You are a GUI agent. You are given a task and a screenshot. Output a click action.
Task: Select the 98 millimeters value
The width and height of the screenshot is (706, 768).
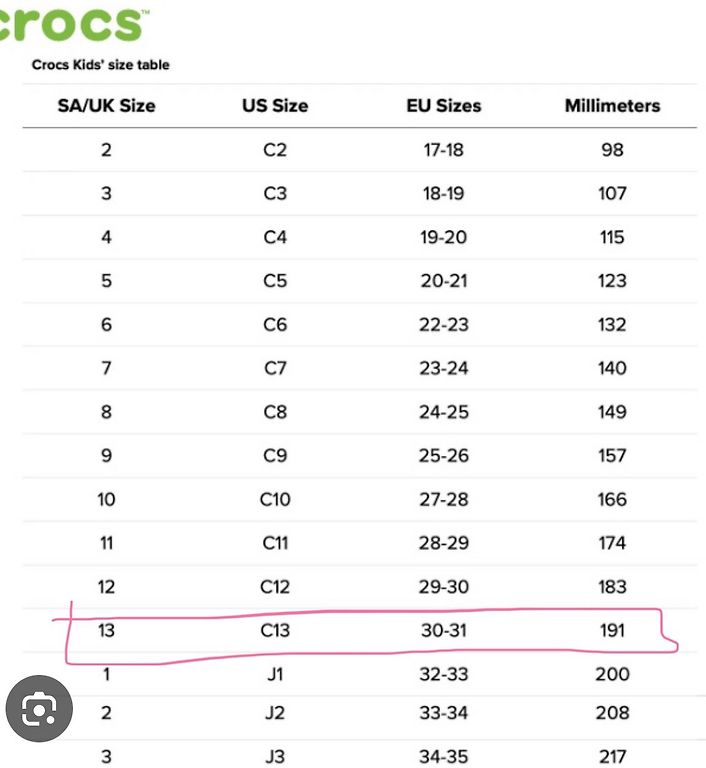pyautogui.click(x=612, y=150)
